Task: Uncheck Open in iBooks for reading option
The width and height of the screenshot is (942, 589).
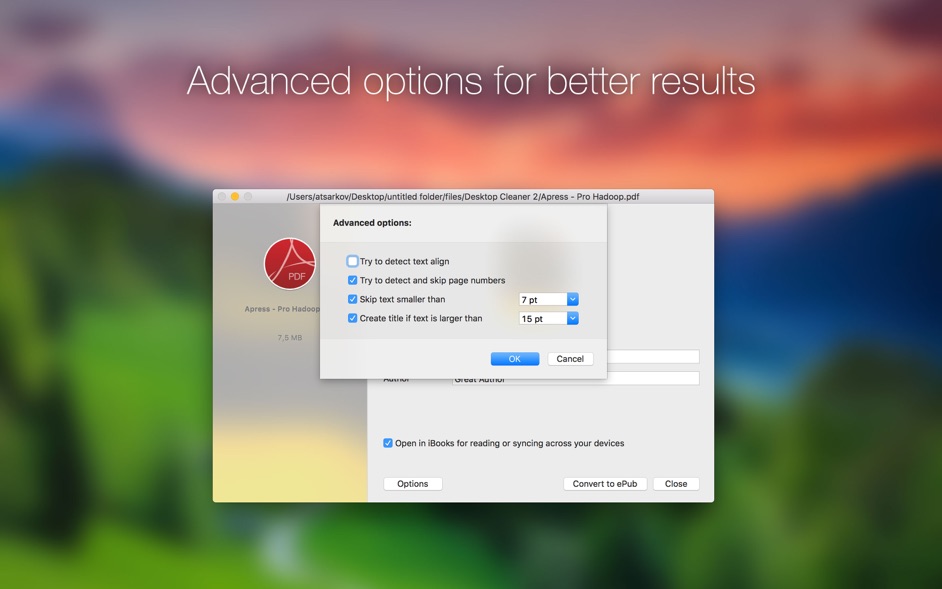Action: coord(388,444)
